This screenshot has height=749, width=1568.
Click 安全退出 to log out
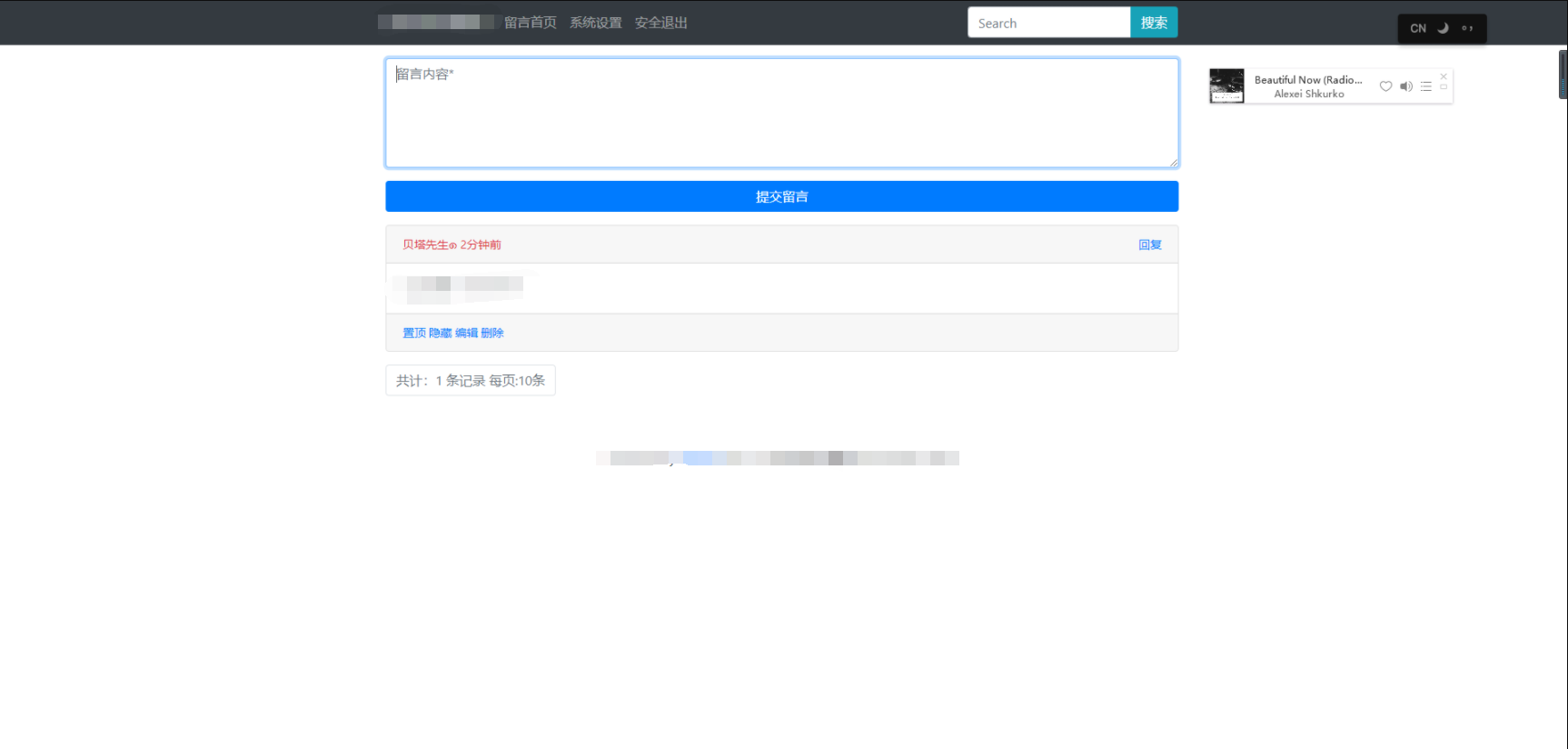click(661, 23)
